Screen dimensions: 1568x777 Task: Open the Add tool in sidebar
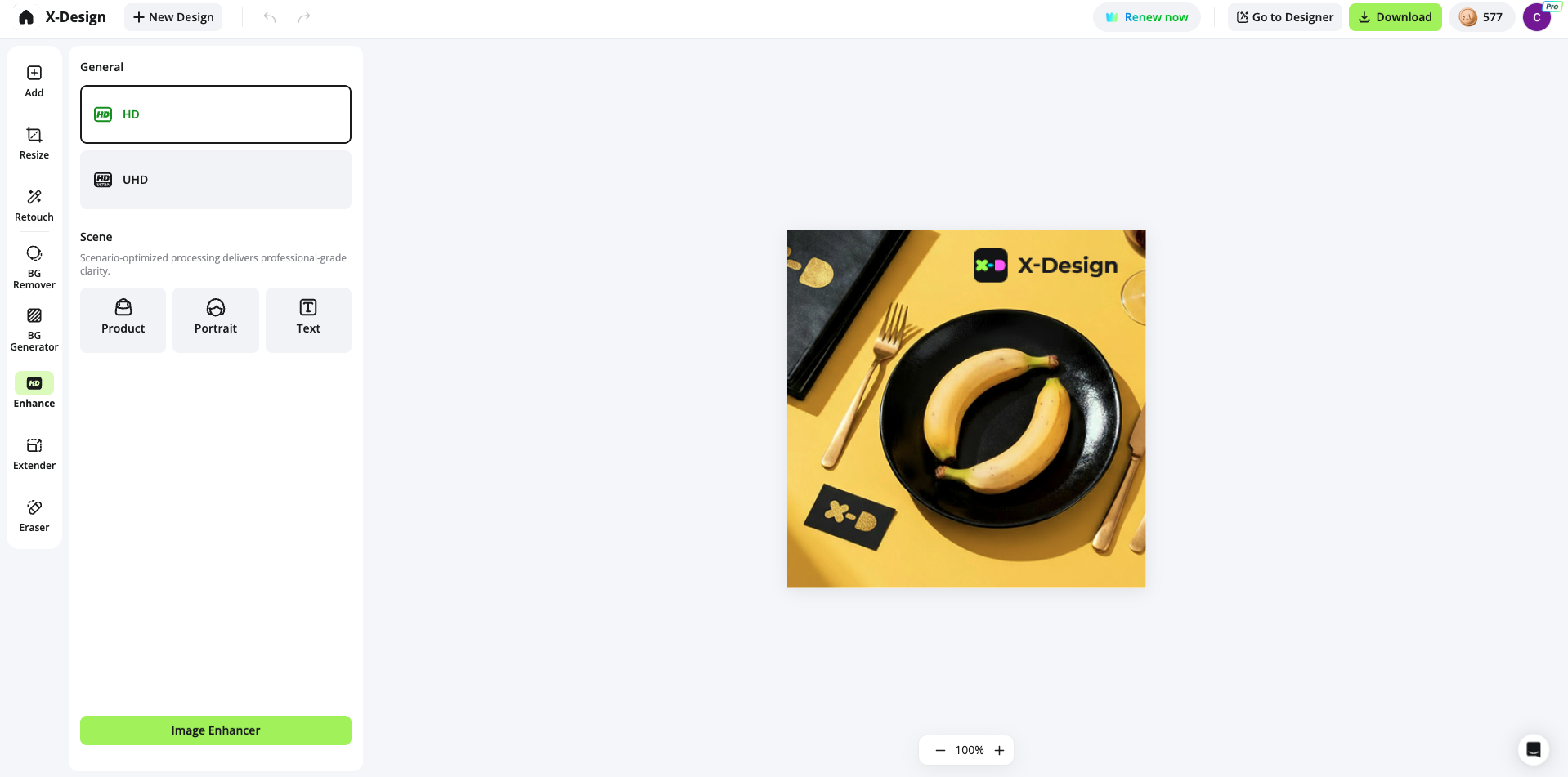pos(34,81)
